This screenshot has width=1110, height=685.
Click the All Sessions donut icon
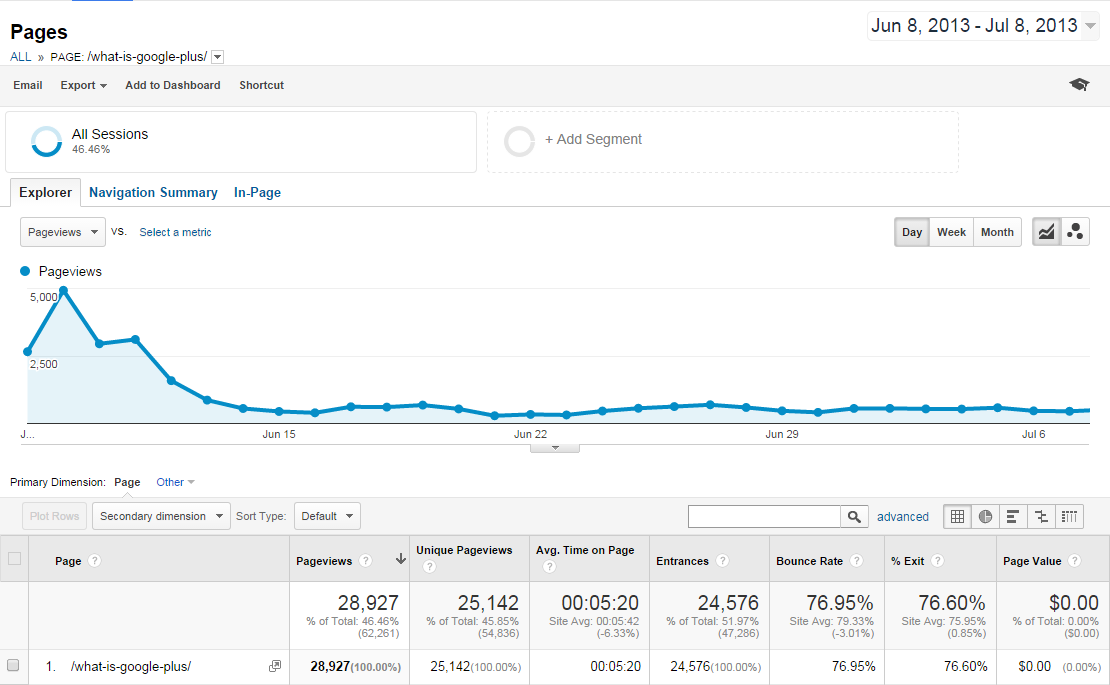click(47, 141)
